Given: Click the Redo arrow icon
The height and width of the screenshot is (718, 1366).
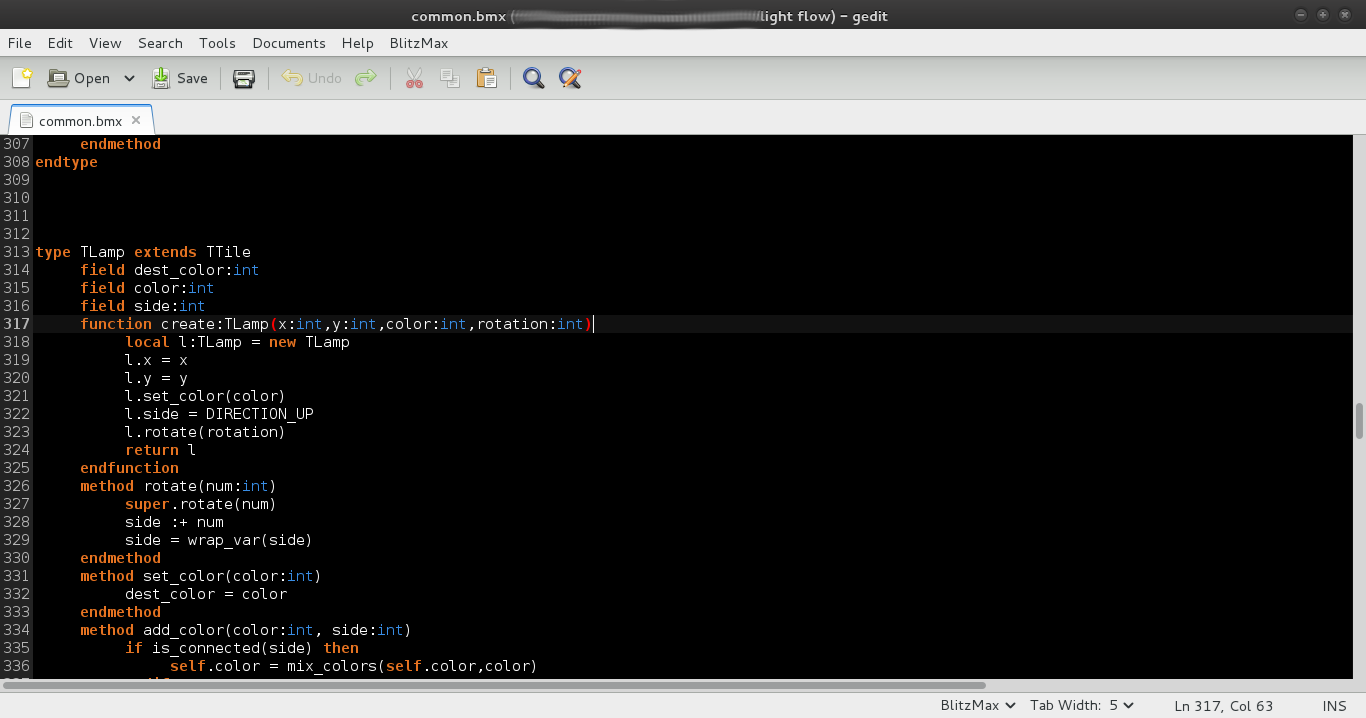Looking at the screenshot, I should tap(366, 78).
